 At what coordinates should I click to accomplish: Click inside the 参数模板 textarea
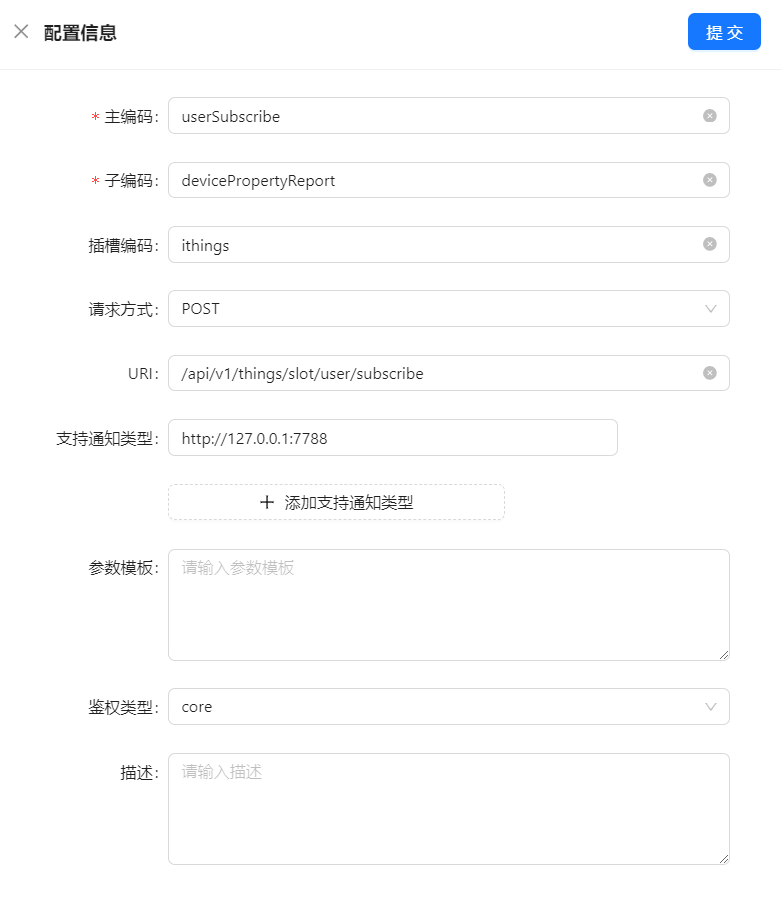click(448, 605)
